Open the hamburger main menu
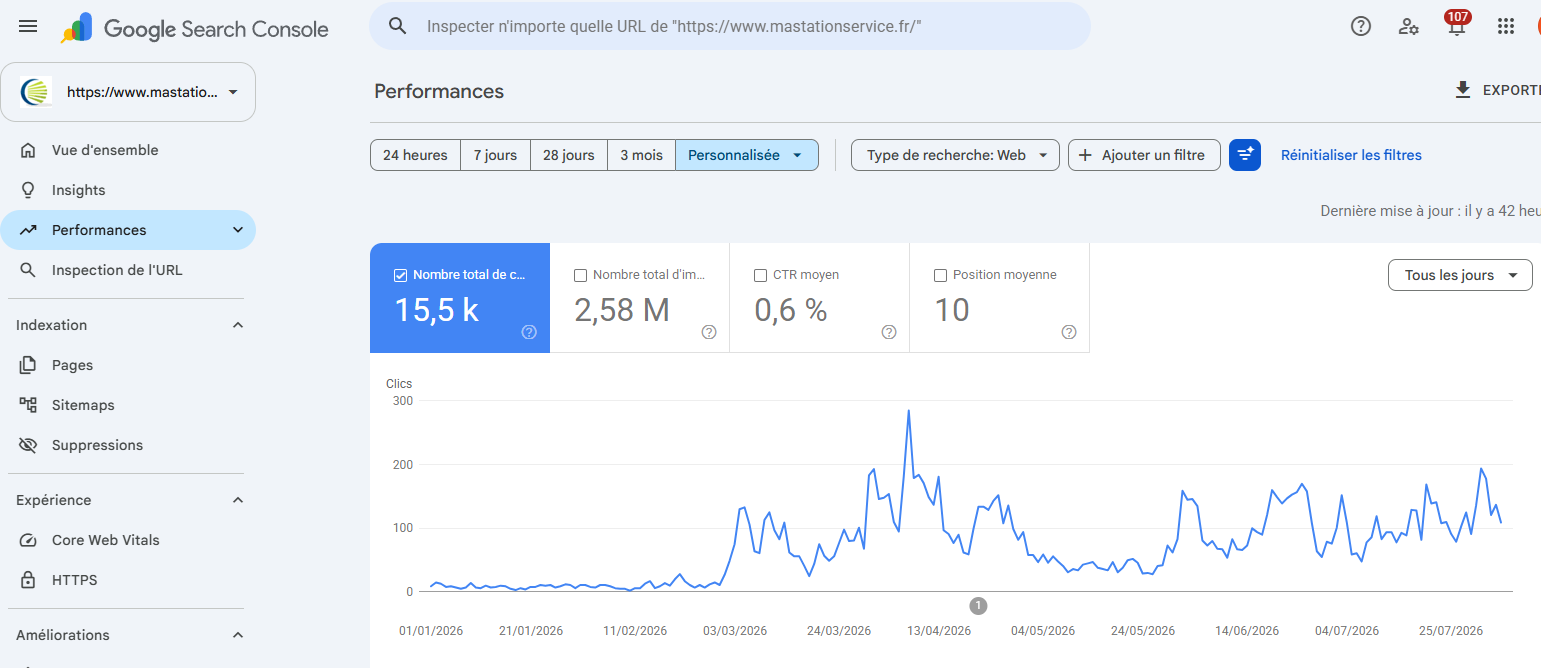The width and height of the screenshot is (1541, 668). point(28,26)
